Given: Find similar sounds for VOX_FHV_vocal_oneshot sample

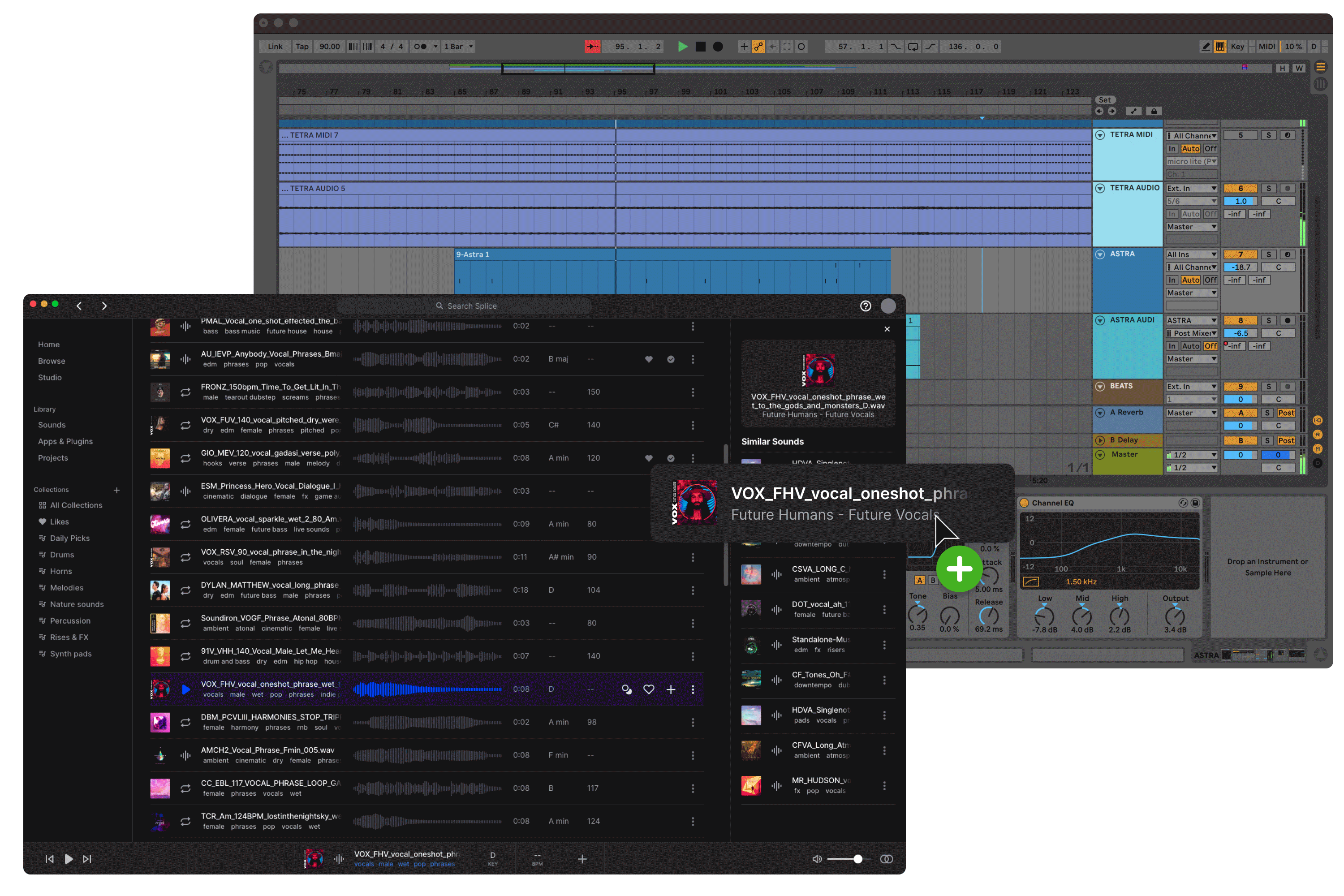Looking at the screenshot, I should 626,690.
